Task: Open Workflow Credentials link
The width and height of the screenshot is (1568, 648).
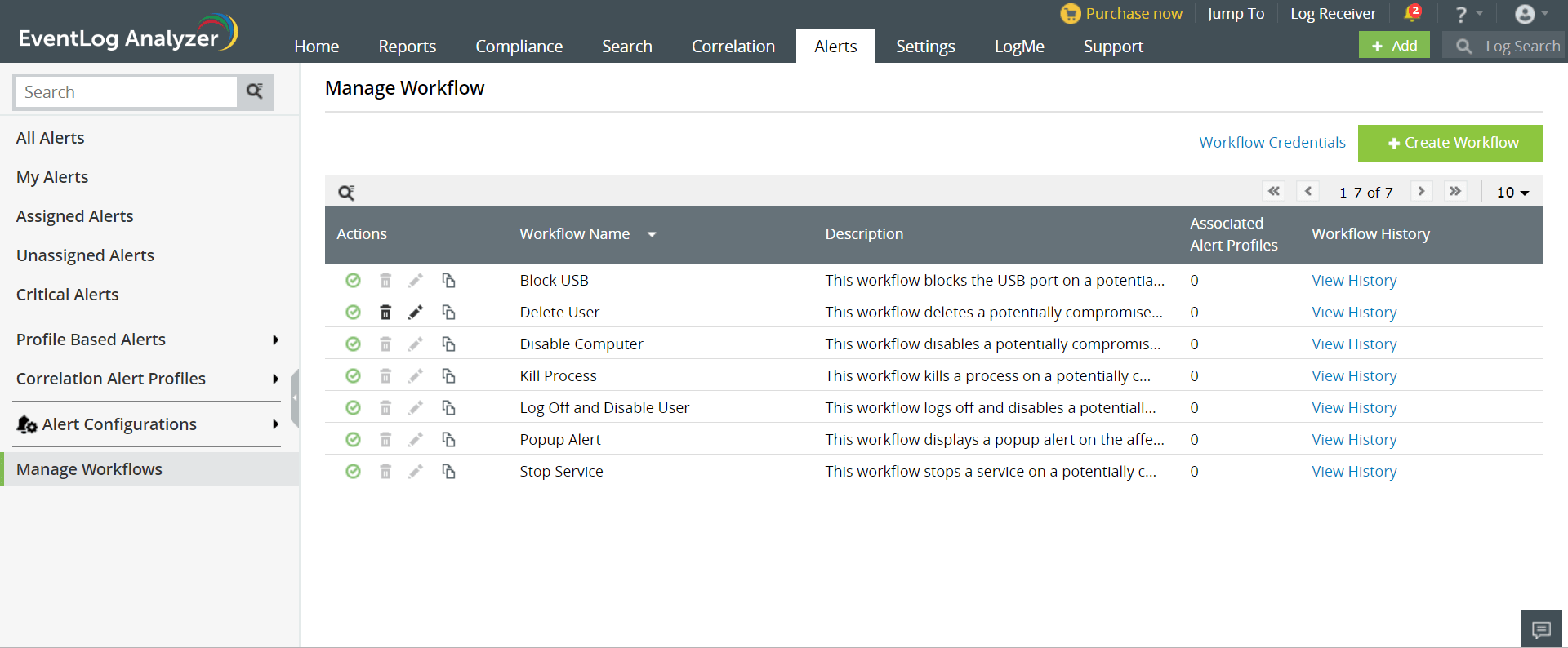Action: point(1272,143)
